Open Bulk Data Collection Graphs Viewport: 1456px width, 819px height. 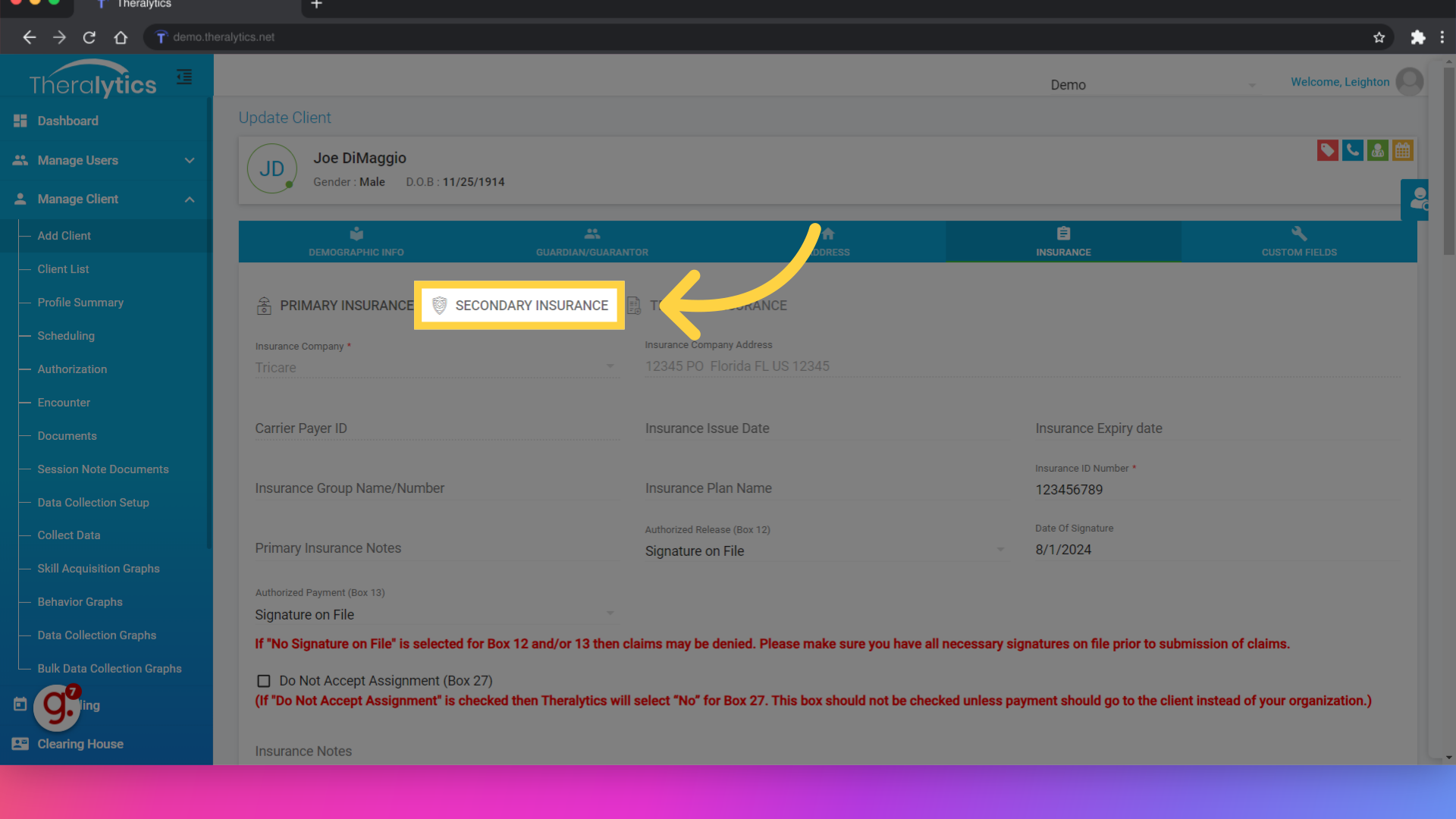click(110, 669)
